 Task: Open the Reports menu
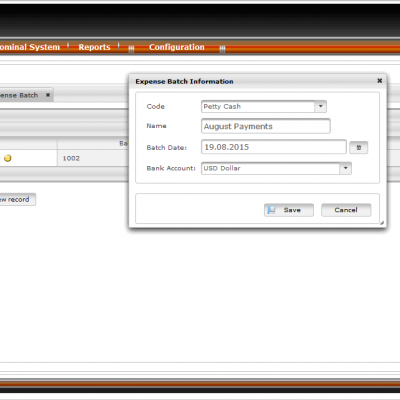point(94,47)
